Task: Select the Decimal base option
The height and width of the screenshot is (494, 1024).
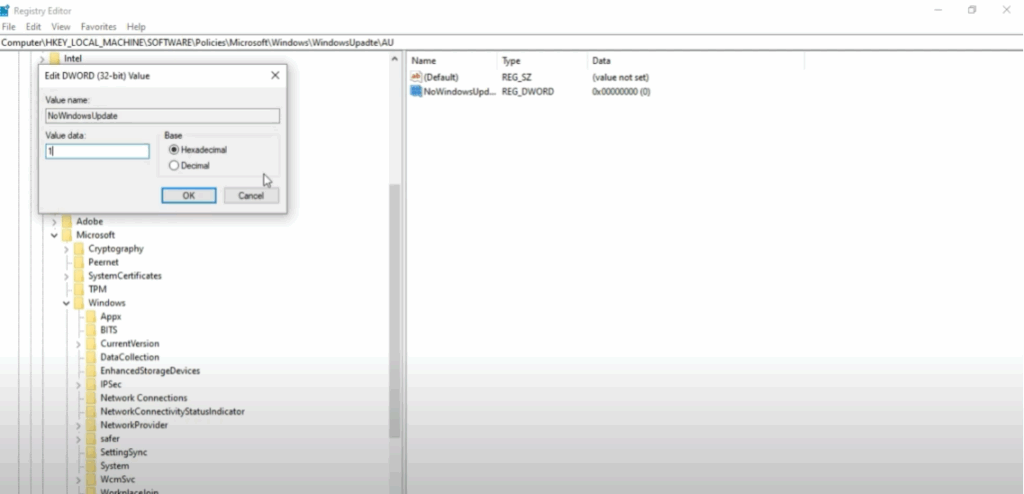Action: coord(174,165)
